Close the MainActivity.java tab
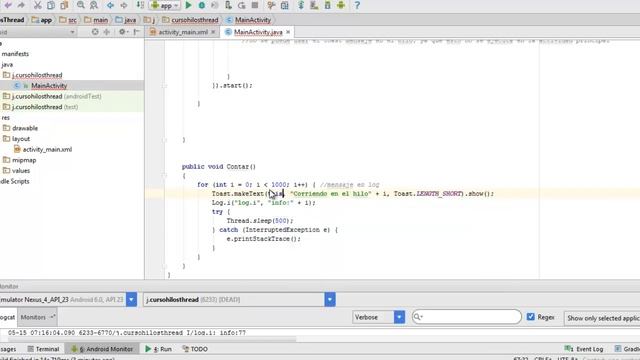The height and width of the screenshot is (360, 640). 288,32
